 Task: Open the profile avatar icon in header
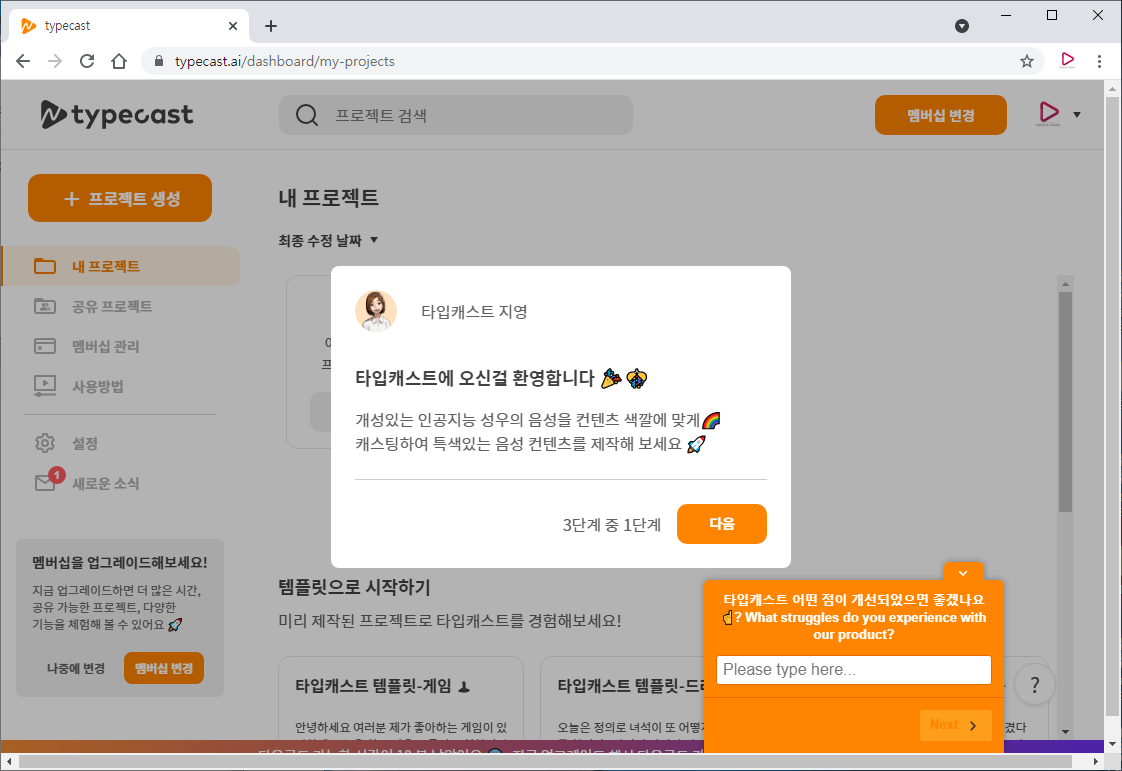(x=1048, y=114)
